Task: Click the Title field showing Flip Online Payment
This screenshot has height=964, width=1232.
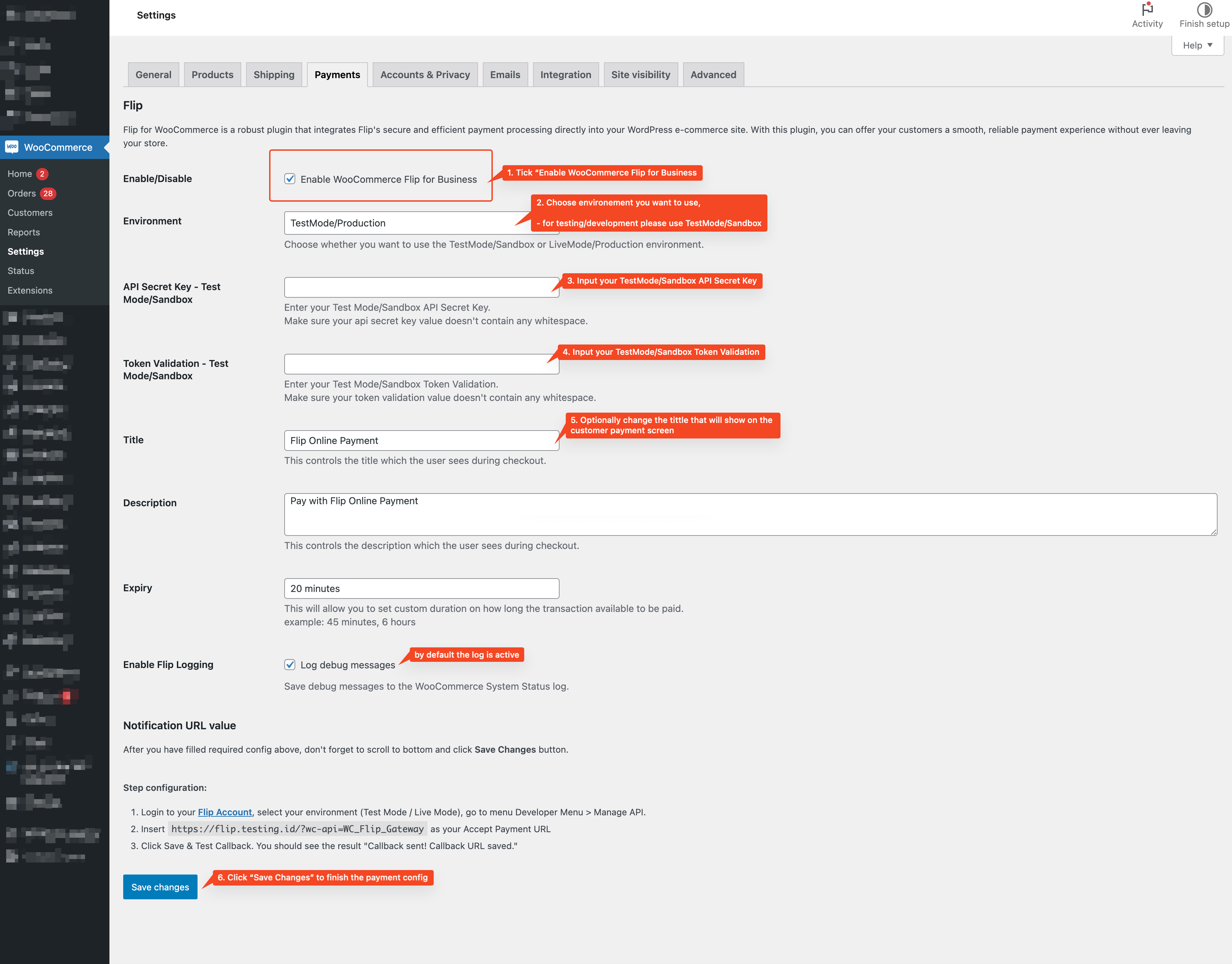Action: point(421,440)
